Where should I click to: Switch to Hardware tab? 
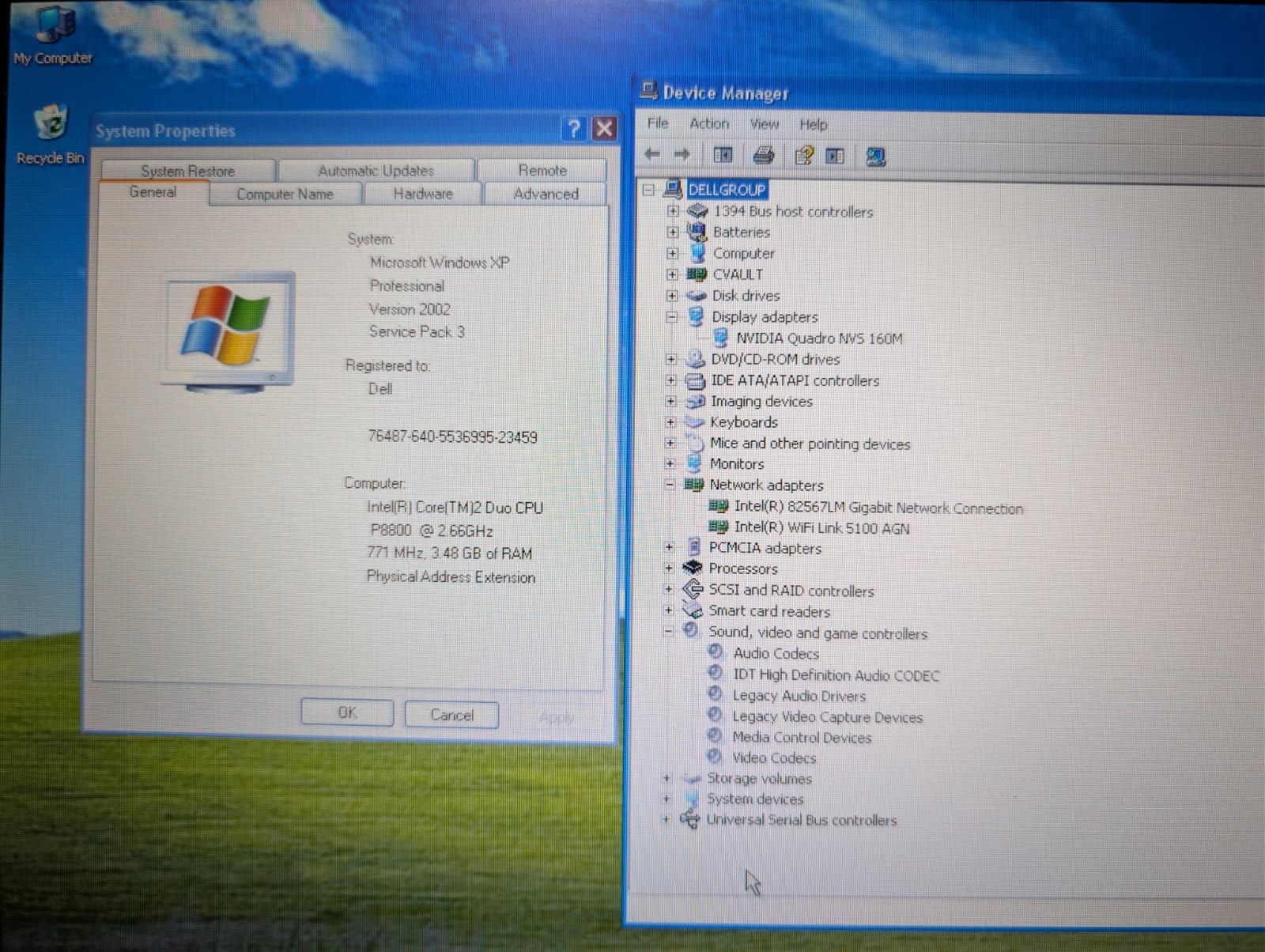click(x=423, y=194)
